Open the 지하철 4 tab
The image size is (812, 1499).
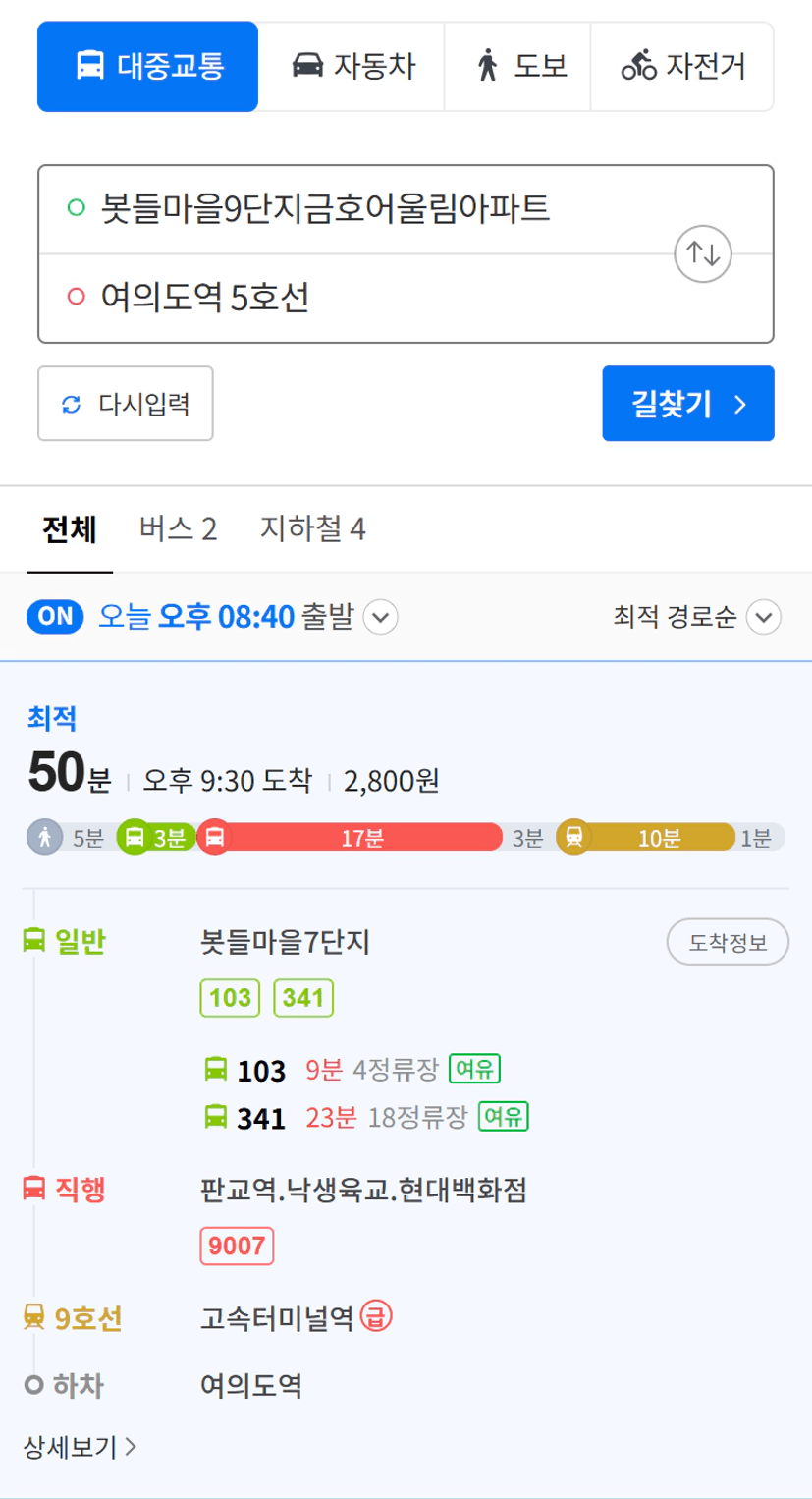pyautogui.click(x=312, y=529)
